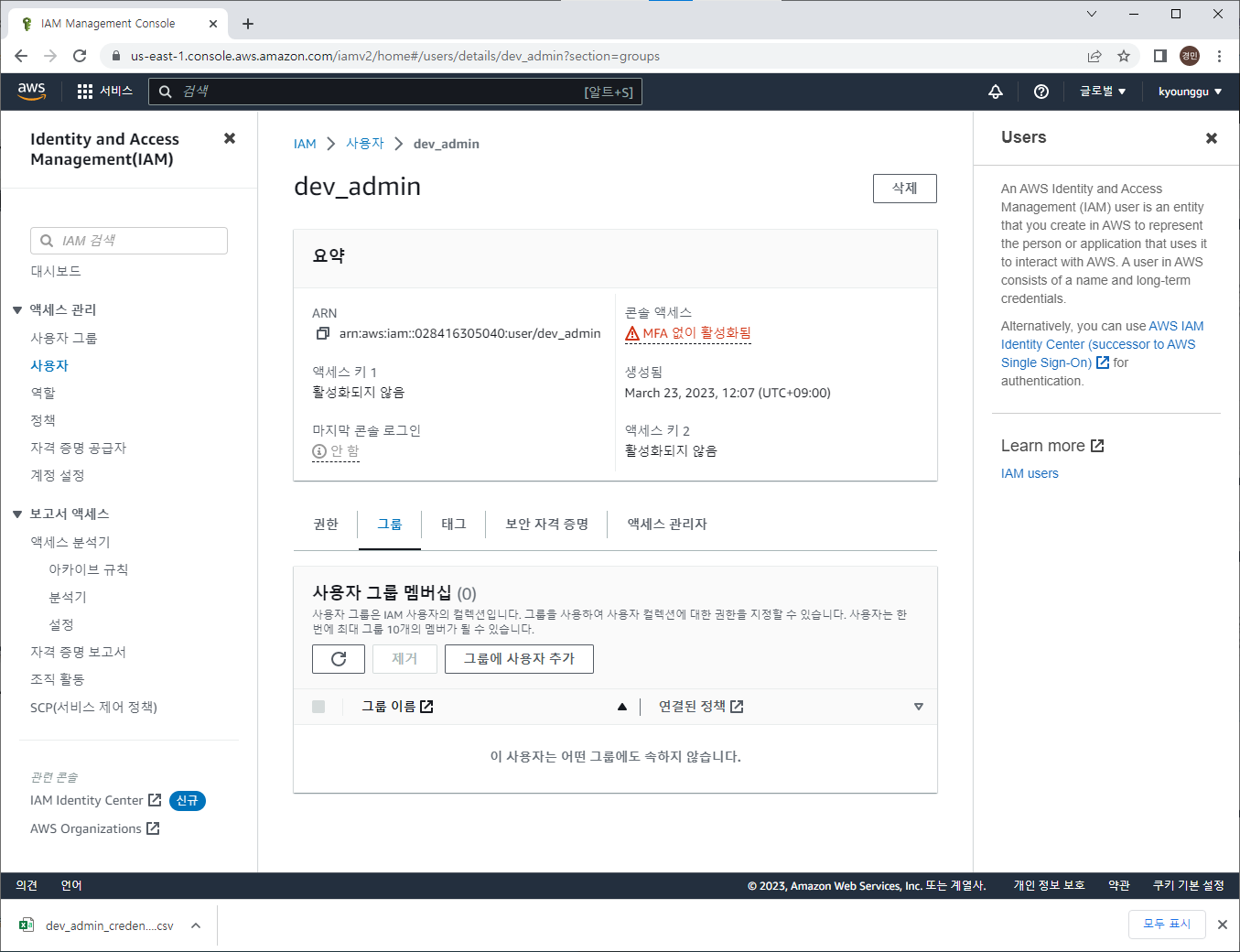Switch to the 권한 tab
The width and height of the screenshot is (1240, 952).
point(326,525)
